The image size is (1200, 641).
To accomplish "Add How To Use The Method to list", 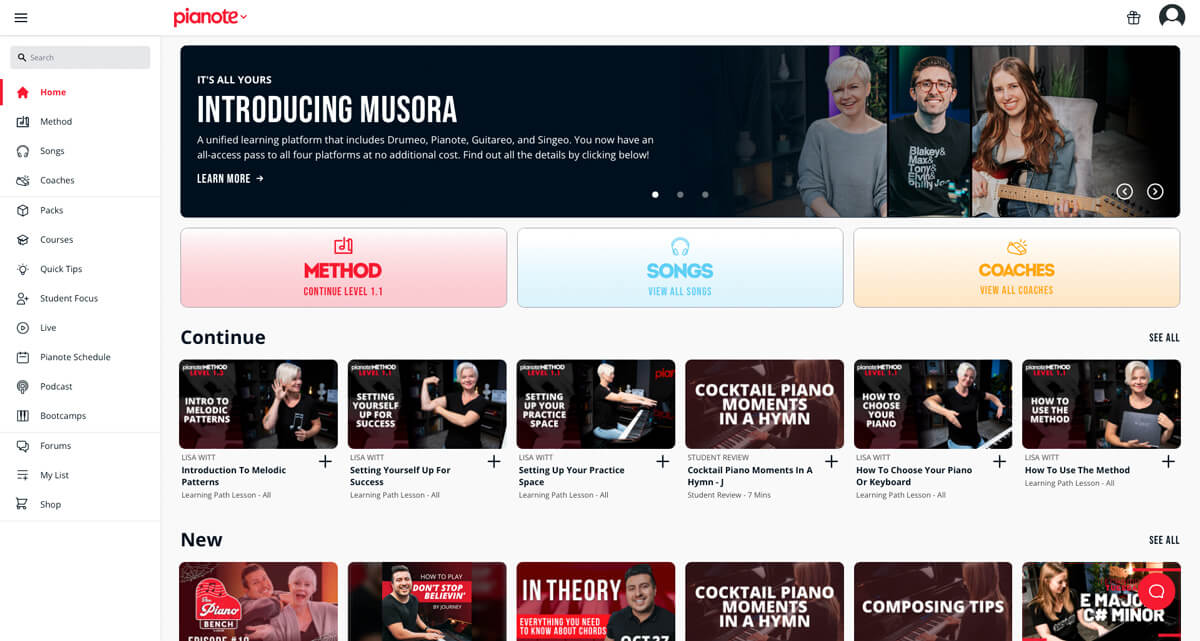I will [1168, 461].
